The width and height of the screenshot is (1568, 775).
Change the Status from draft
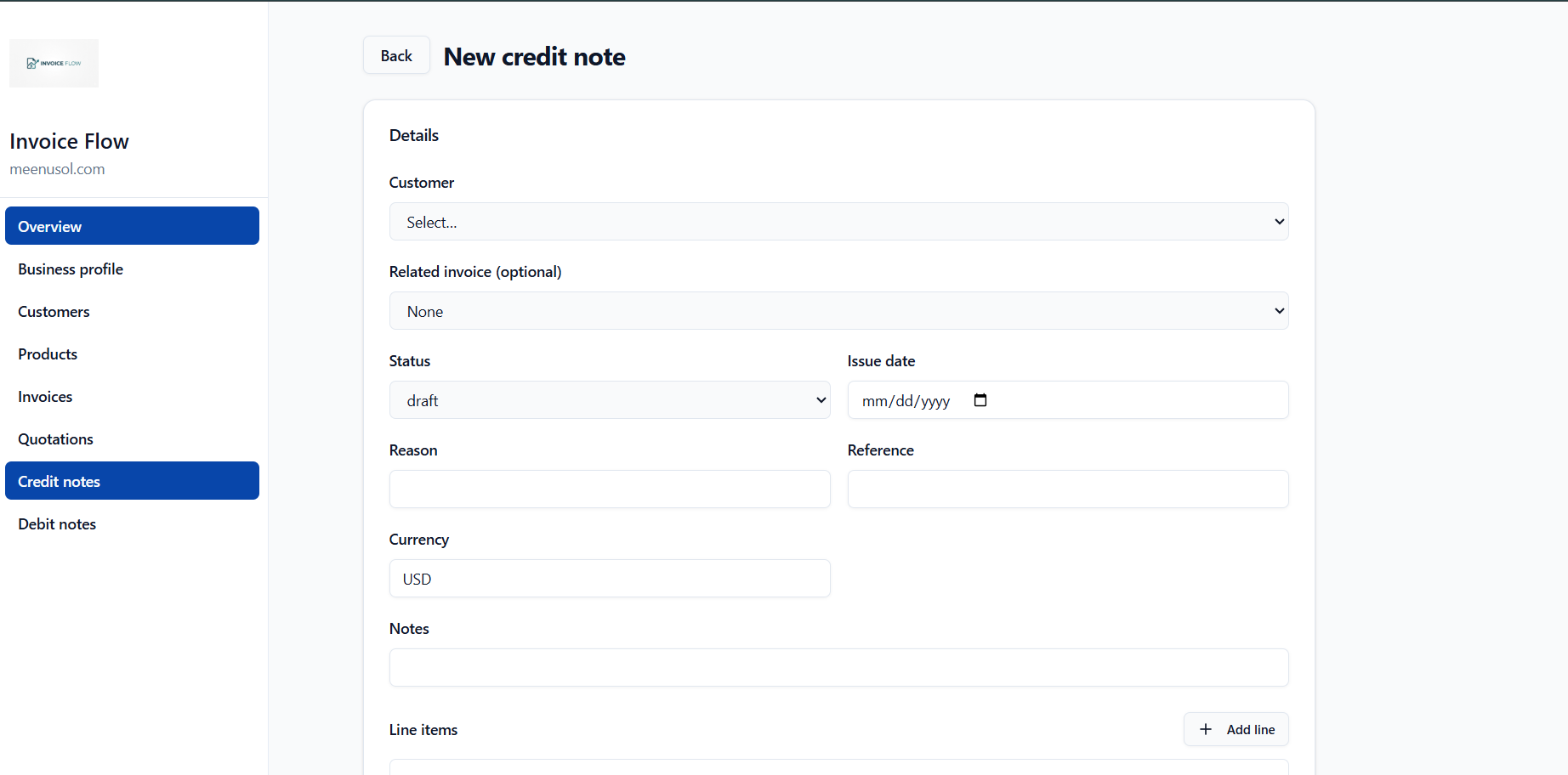[x=609, y=399]
